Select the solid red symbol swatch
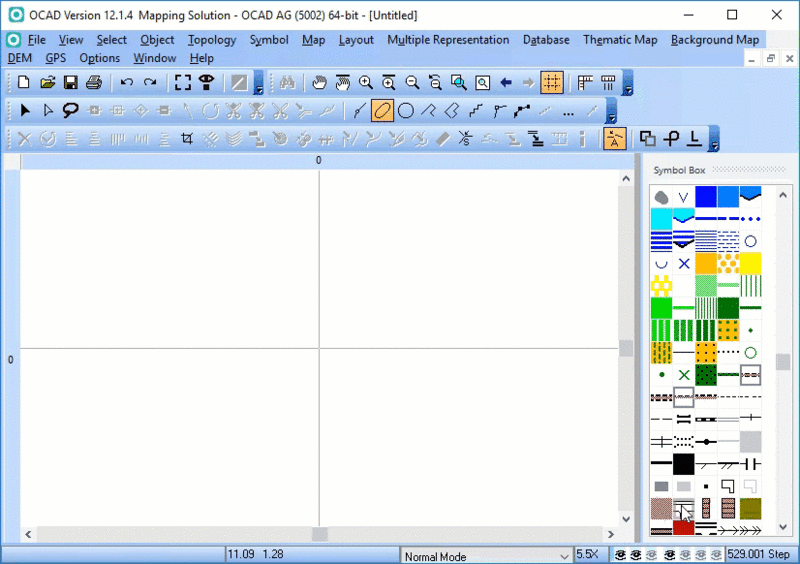 (x=683, y=528)
